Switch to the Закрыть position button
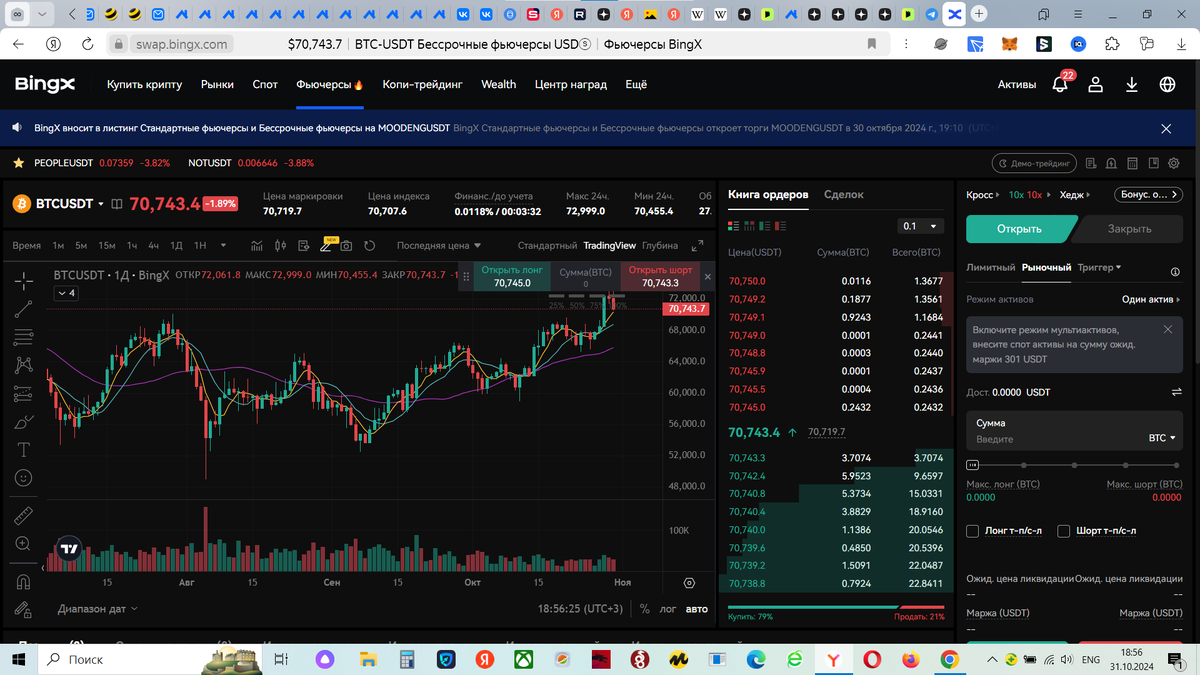1200x675 pixels. (x=1129, y=229)
